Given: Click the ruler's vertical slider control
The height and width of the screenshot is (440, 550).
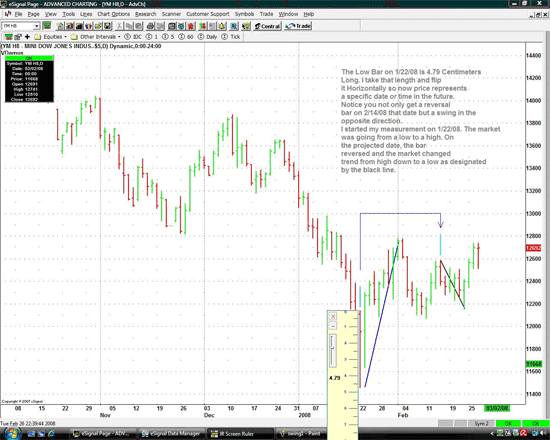Looking at the screenshot, I should (333, 351).
